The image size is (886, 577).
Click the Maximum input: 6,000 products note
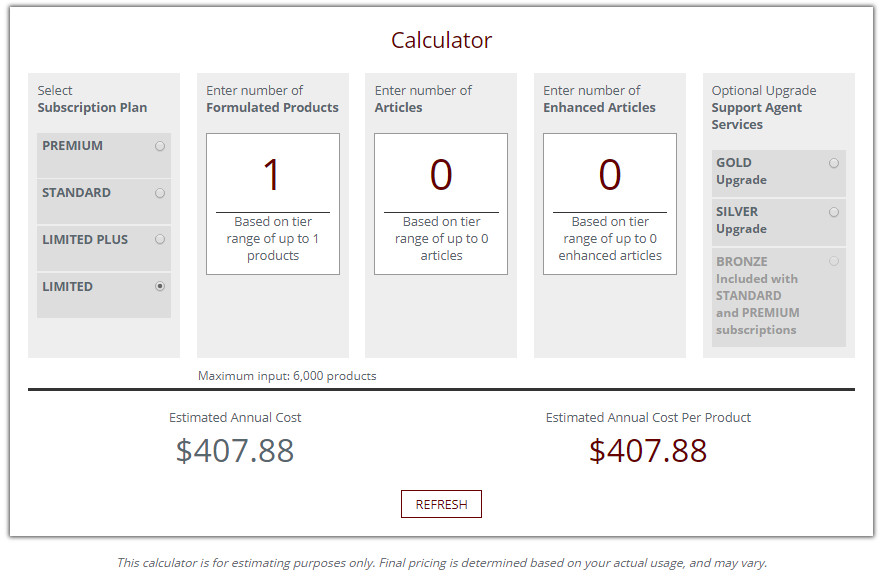287,376
